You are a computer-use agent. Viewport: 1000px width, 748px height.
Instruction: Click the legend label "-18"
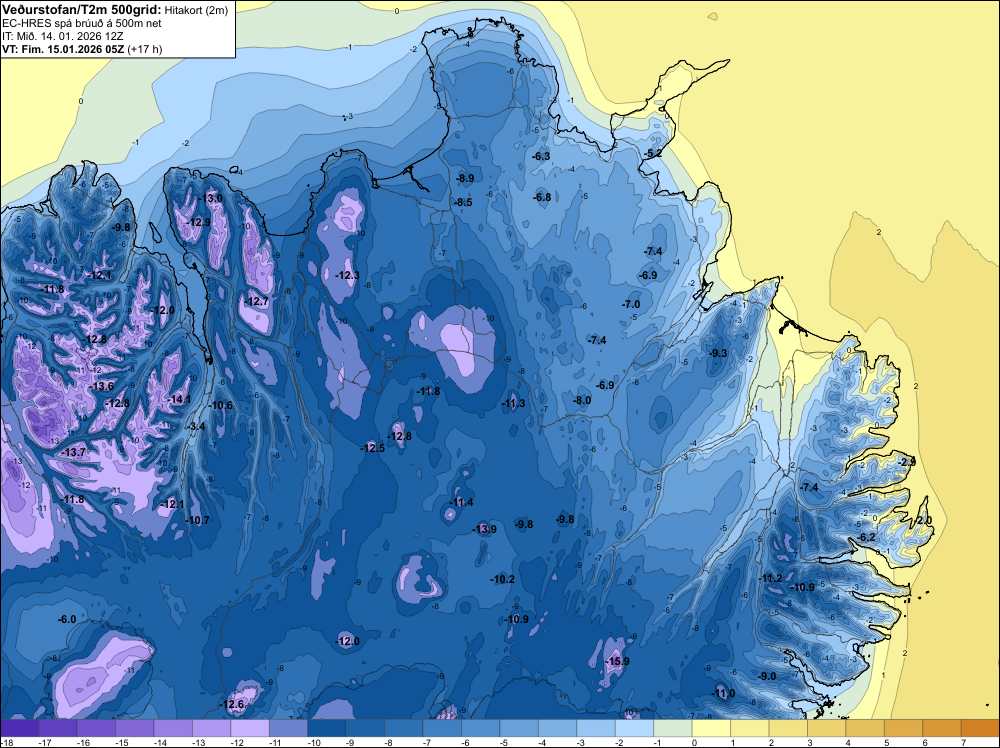point(6,742)
